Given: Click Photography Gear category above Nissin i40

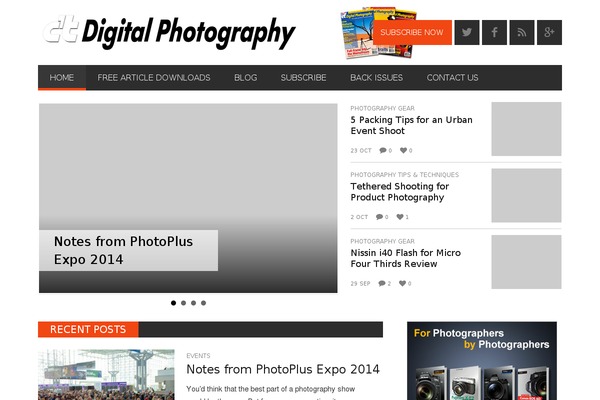Looking at the screenshot, I should [382, 242].
